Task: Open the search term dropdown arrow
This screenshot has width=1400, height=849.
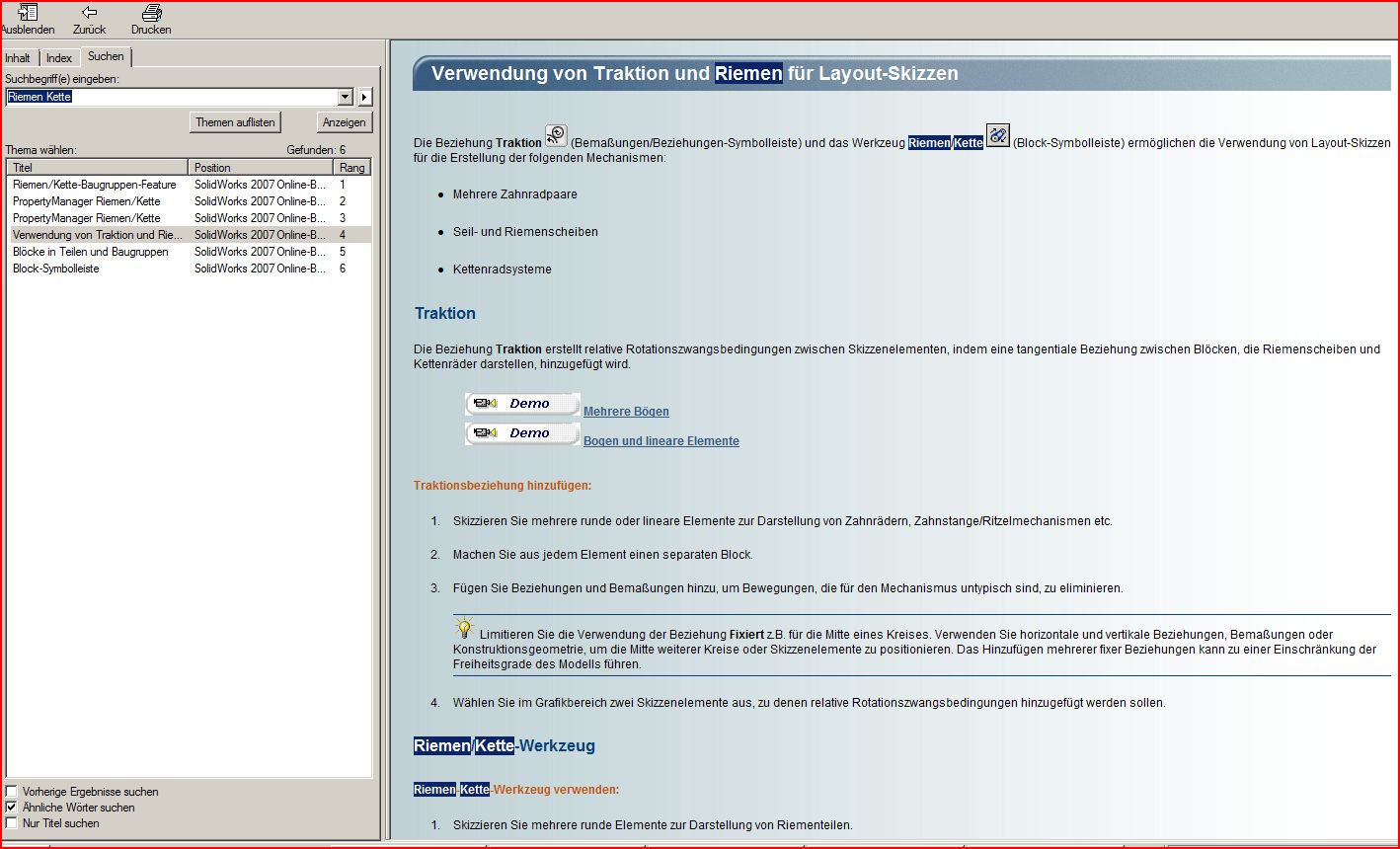Action: [345, 97]
